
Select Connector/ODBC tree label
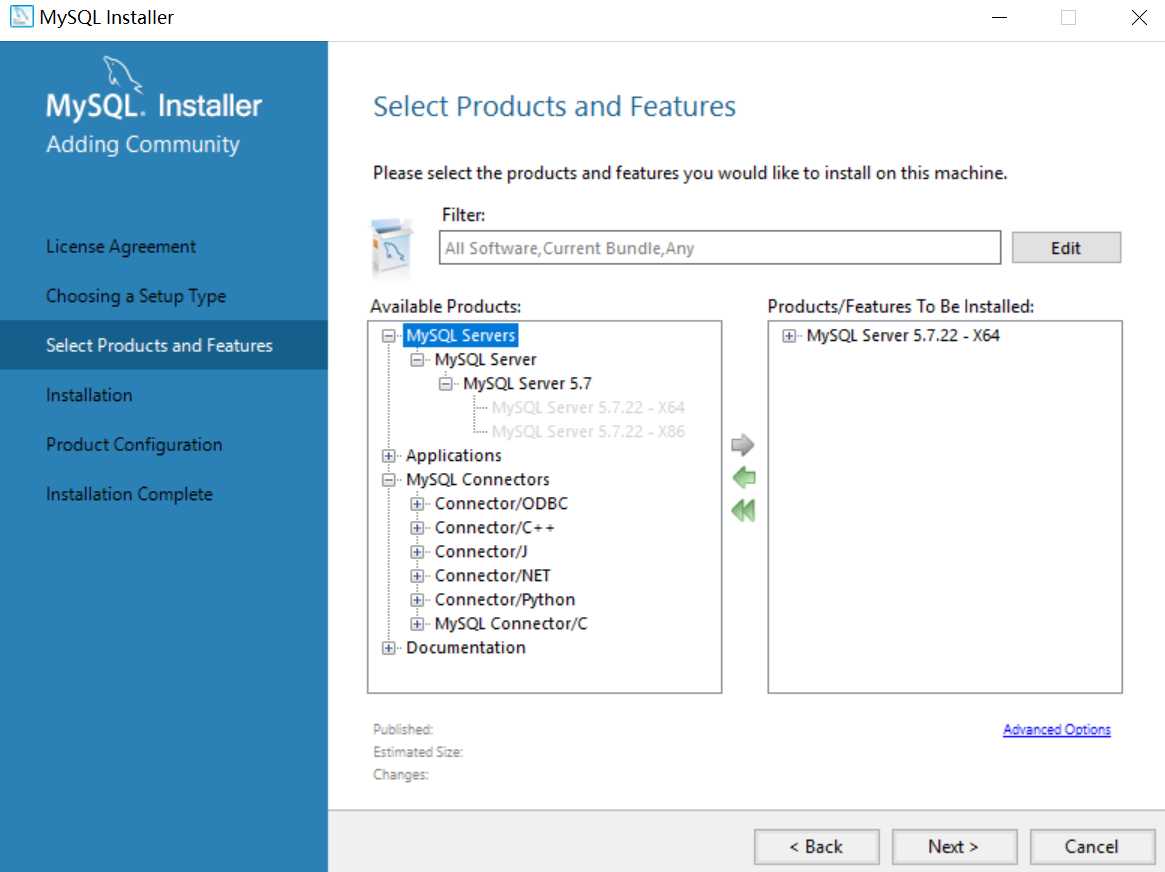coord(501,504)
